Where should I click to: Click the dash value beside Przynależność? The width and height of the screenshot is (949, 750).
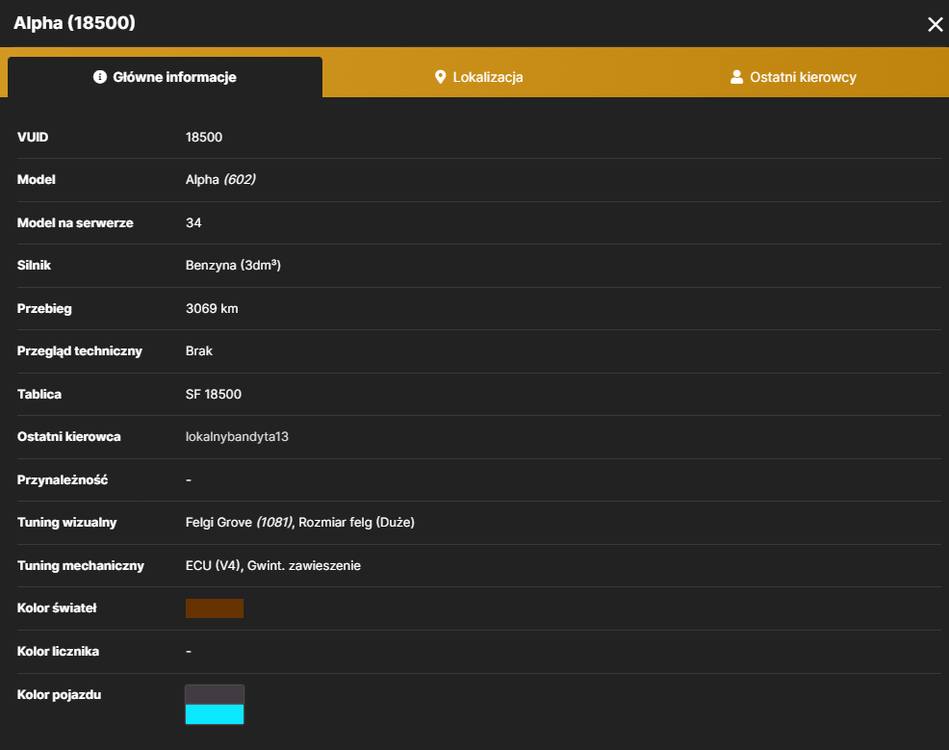pos(188,480)
